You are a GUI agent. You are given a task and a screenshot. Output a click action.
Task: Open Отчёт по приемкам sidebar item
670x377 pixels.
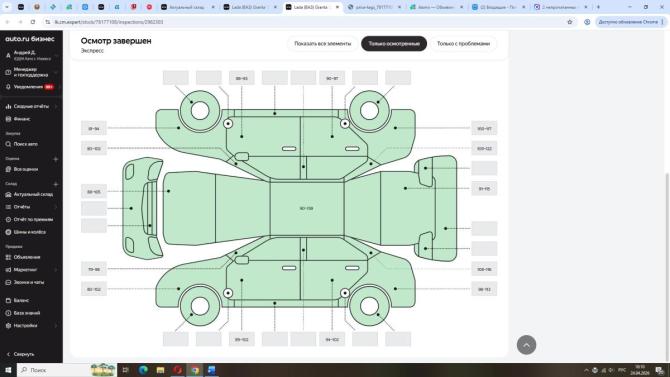click(x=32, y=220)
